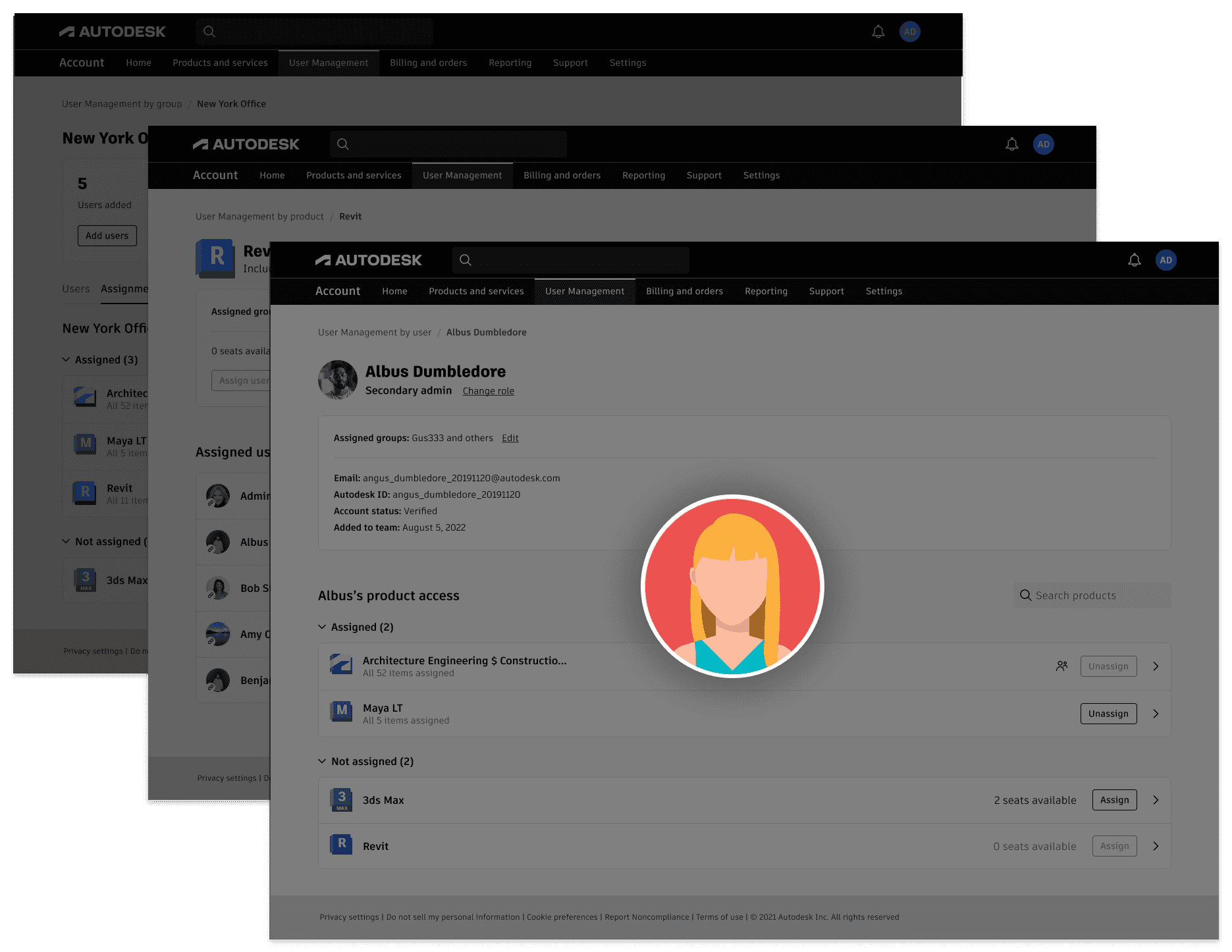This screenshot has width=1232, height=952.
Task: Click Albus Dumbledore's profile photo
Action: [338, 380]
